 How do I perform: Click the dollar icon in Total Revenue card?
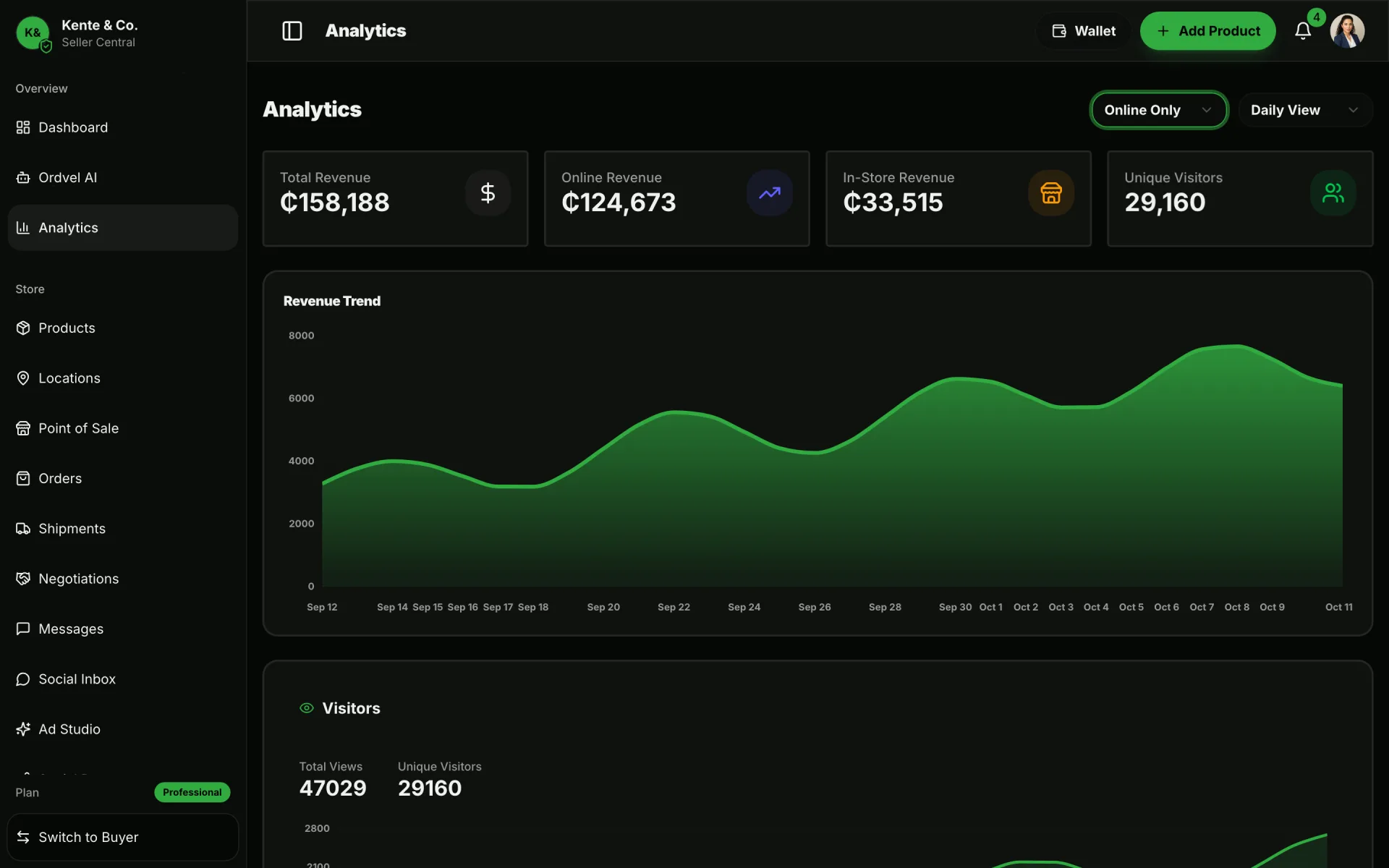pos(488,193)
